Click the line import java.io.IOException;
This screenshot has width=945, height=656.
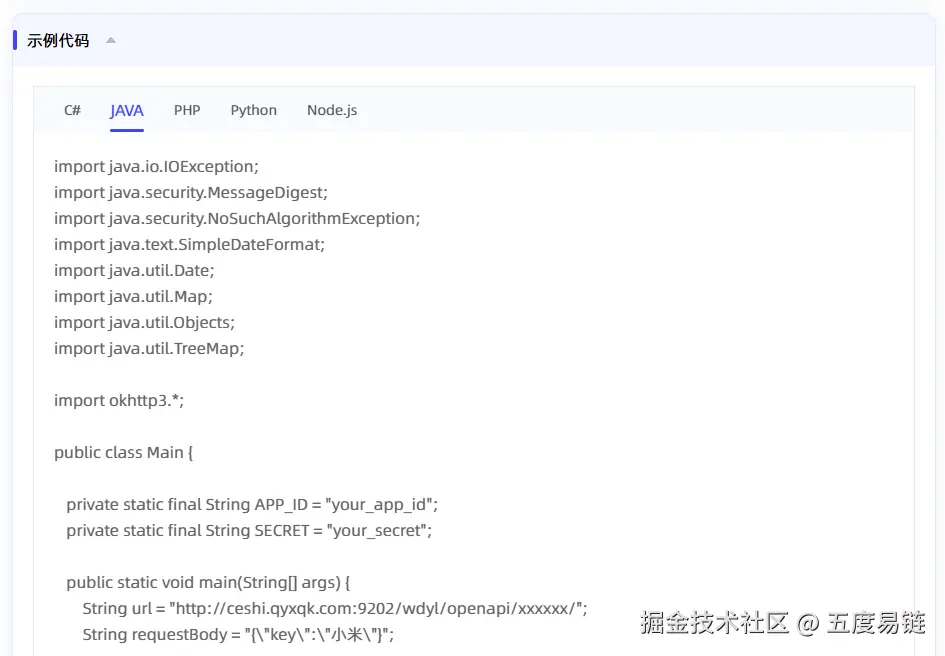tap(156, 166)
